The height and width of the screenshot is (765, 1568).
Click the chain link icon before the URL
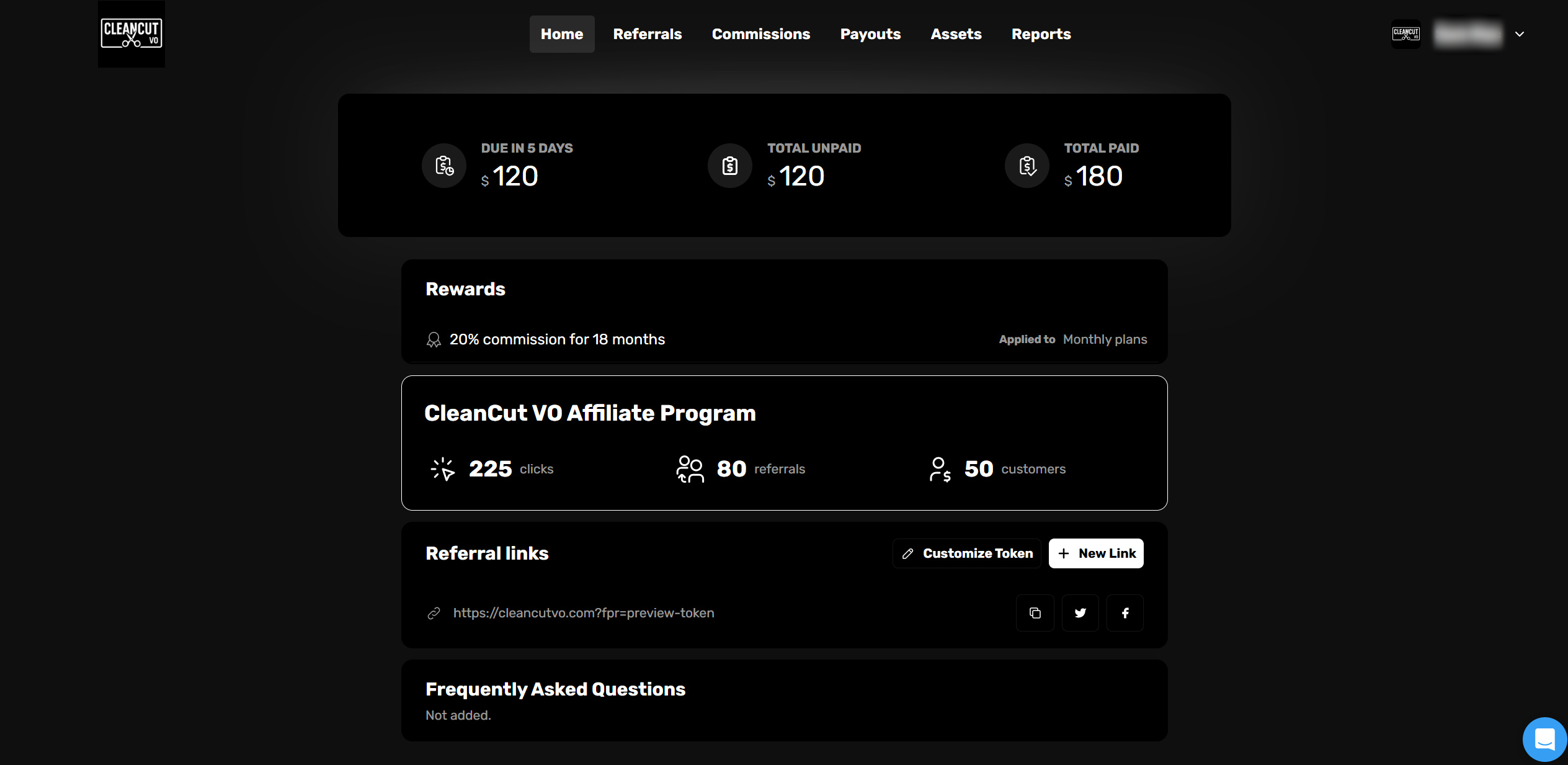[x=433, y=613]
